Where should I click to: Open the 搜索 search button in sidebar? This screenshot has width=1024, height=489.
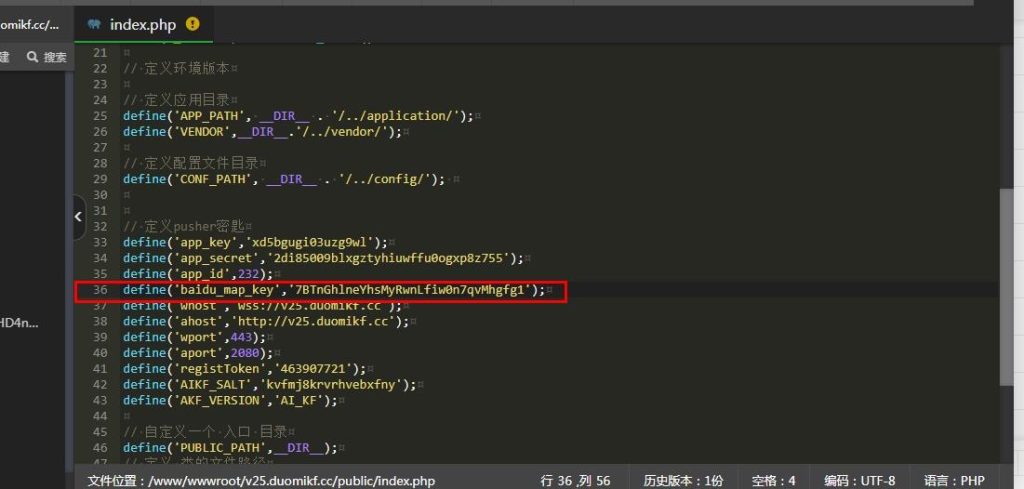[x=46, y=58]
